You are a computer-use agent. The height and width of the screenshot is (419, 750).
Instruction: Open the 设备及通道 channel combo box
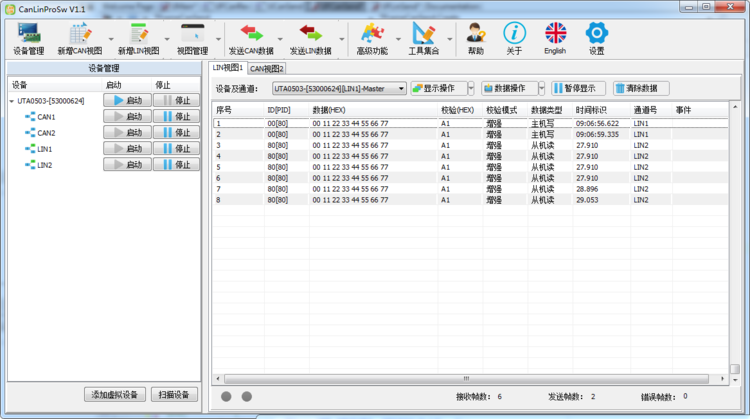click(x=339, y=88)
